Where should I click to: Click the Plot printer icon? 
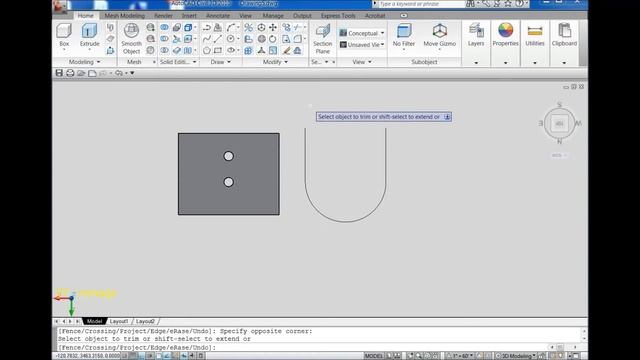(x=70, y=73)
